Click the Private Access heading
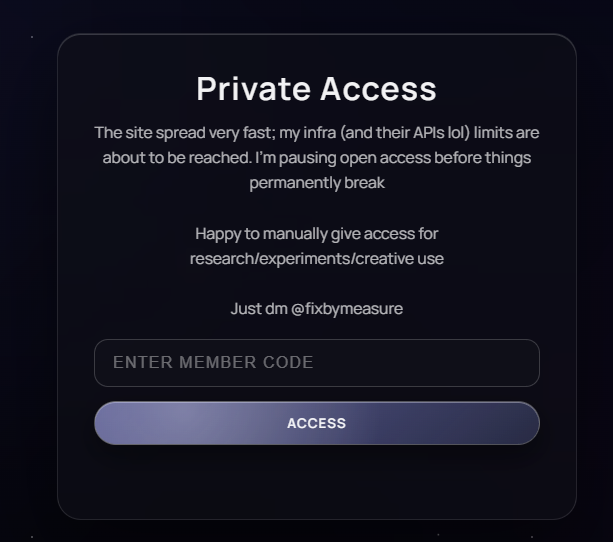613x542 pixels. pyautogui.click(x=316, y=89)
